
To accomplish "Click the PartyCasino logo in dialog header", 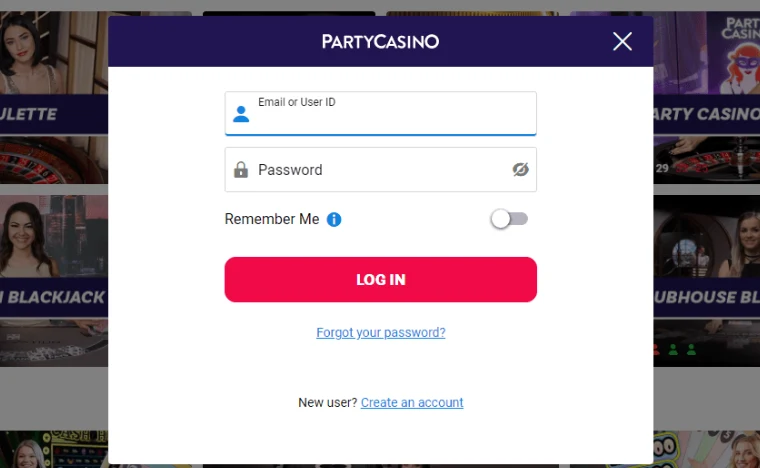I will 380,41.
